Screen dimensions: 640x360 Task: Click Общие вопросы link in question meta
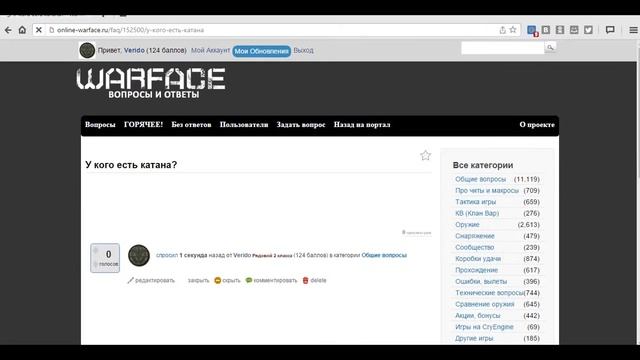point(384,255)
